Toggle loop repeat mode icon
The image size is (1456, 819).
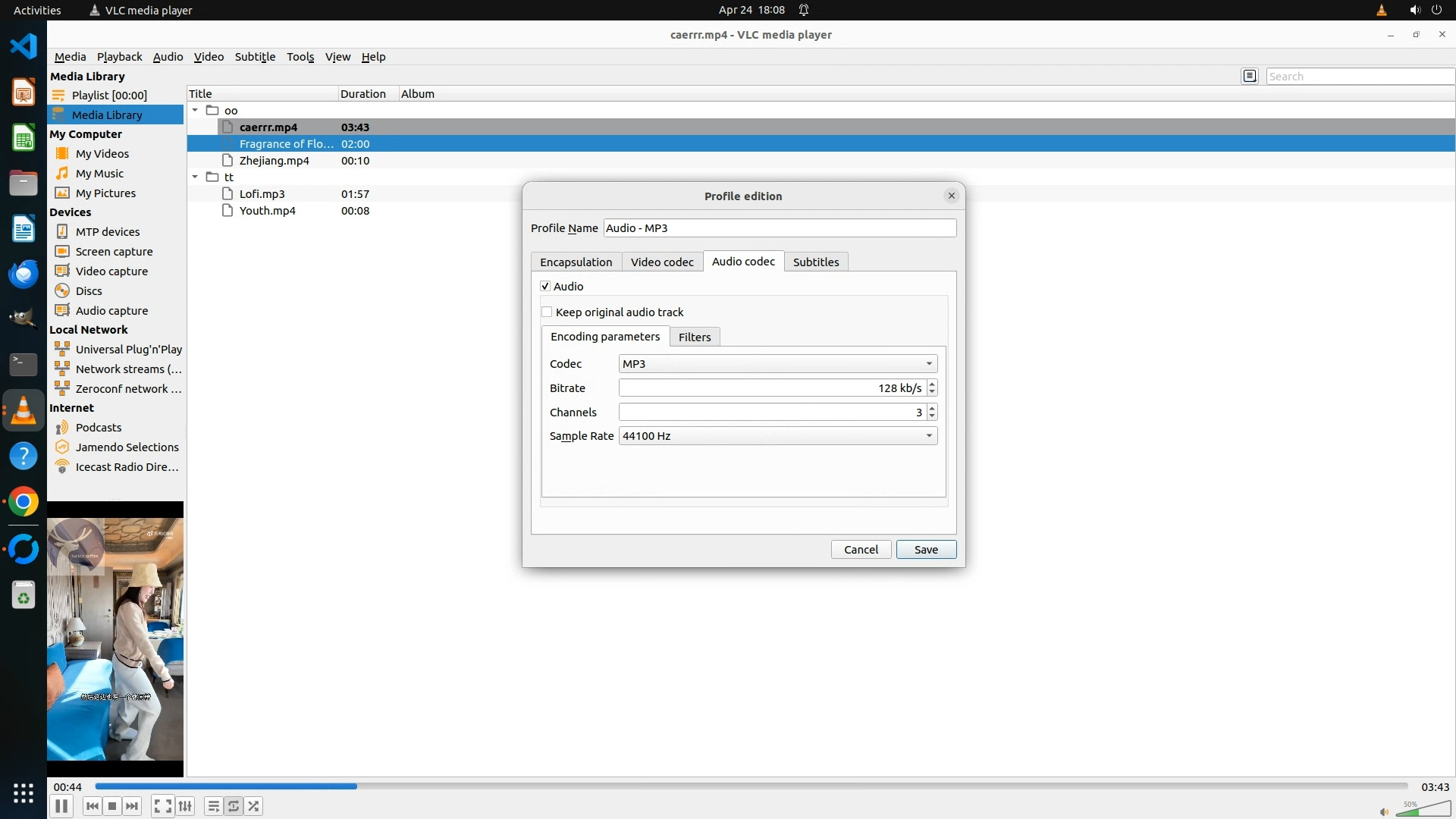pyautogui.click(x=234, y=806)
